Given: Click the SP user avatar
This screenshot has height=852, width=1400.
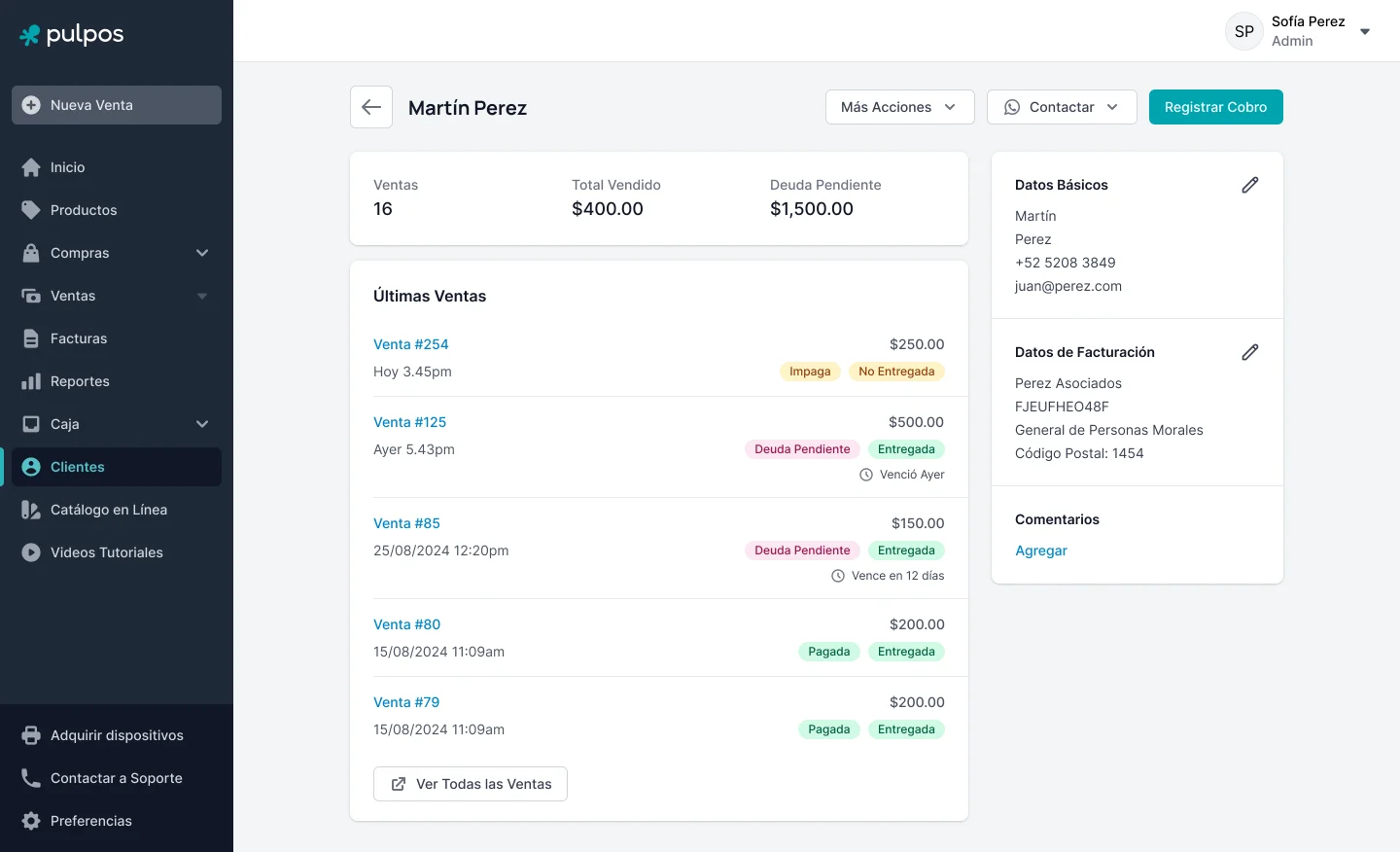Looking at the screenshot, I should pyautogui.click(x=1244, y=31).
